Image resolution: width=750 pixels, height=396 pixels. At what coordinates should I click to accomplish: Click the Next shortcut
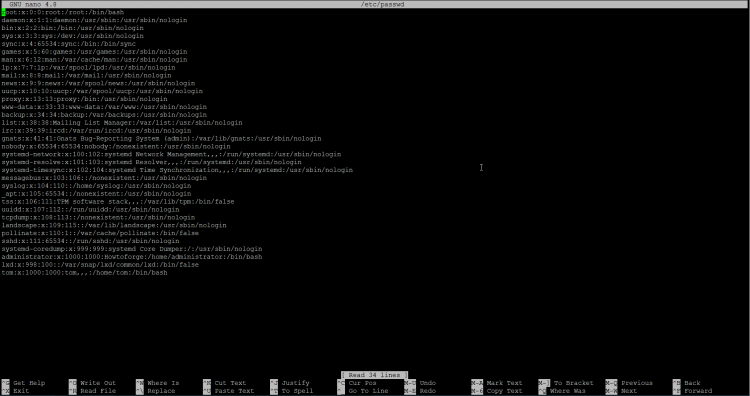(621, 391)
